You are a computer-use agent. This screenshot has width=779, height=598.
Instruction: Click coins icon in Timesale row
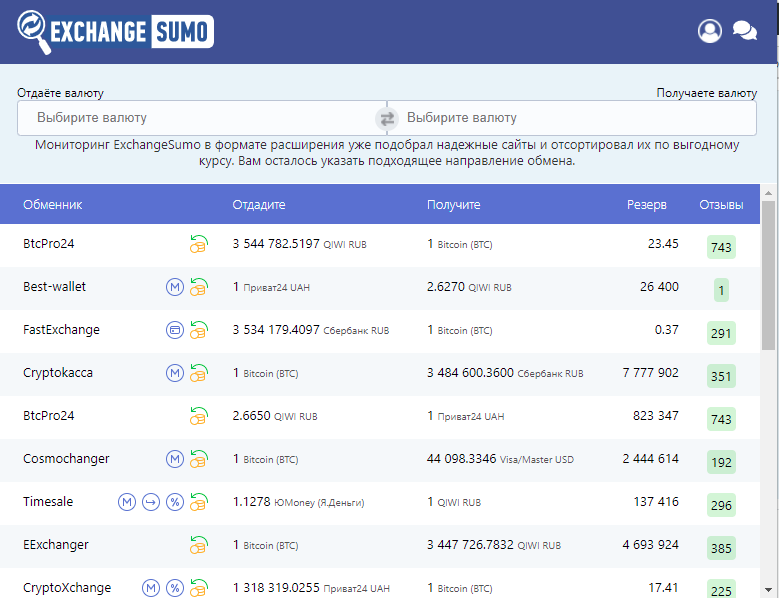pyautogui.click(x=199, y=502)
